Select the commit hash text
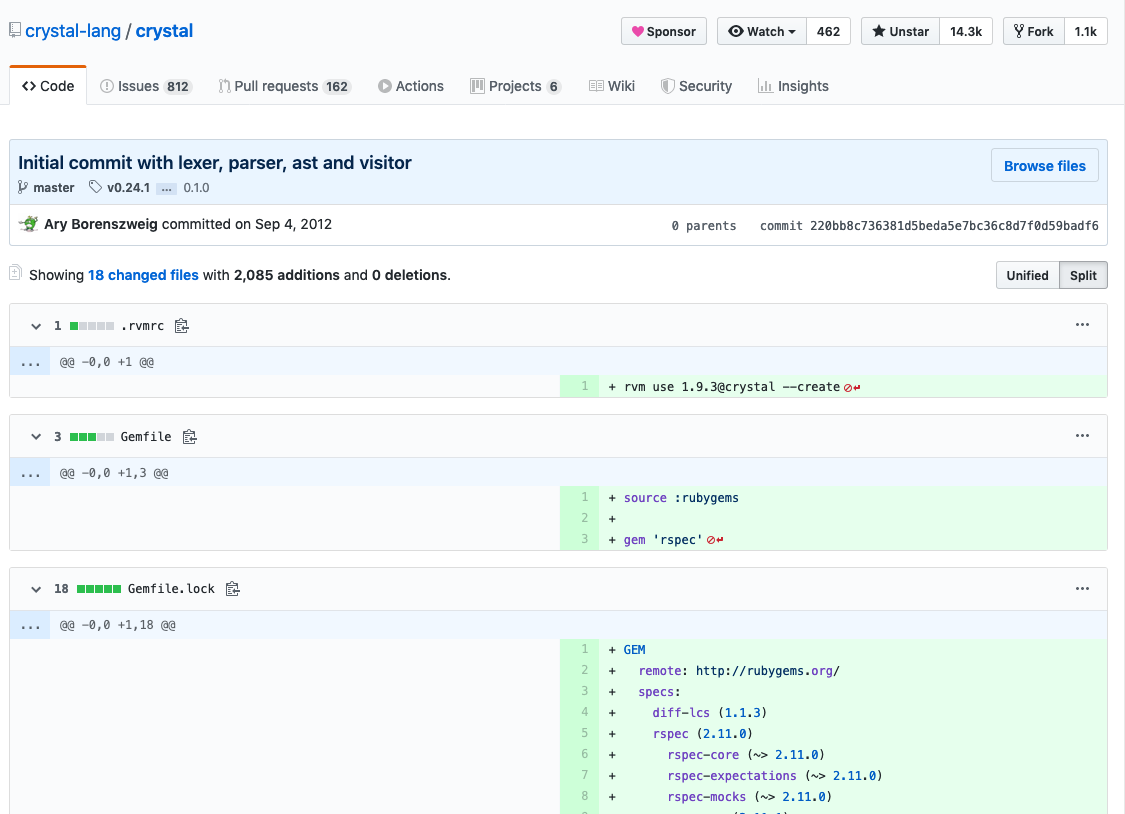The height and width of the screenshot is (814, 1125). click(x=954, y=226)
